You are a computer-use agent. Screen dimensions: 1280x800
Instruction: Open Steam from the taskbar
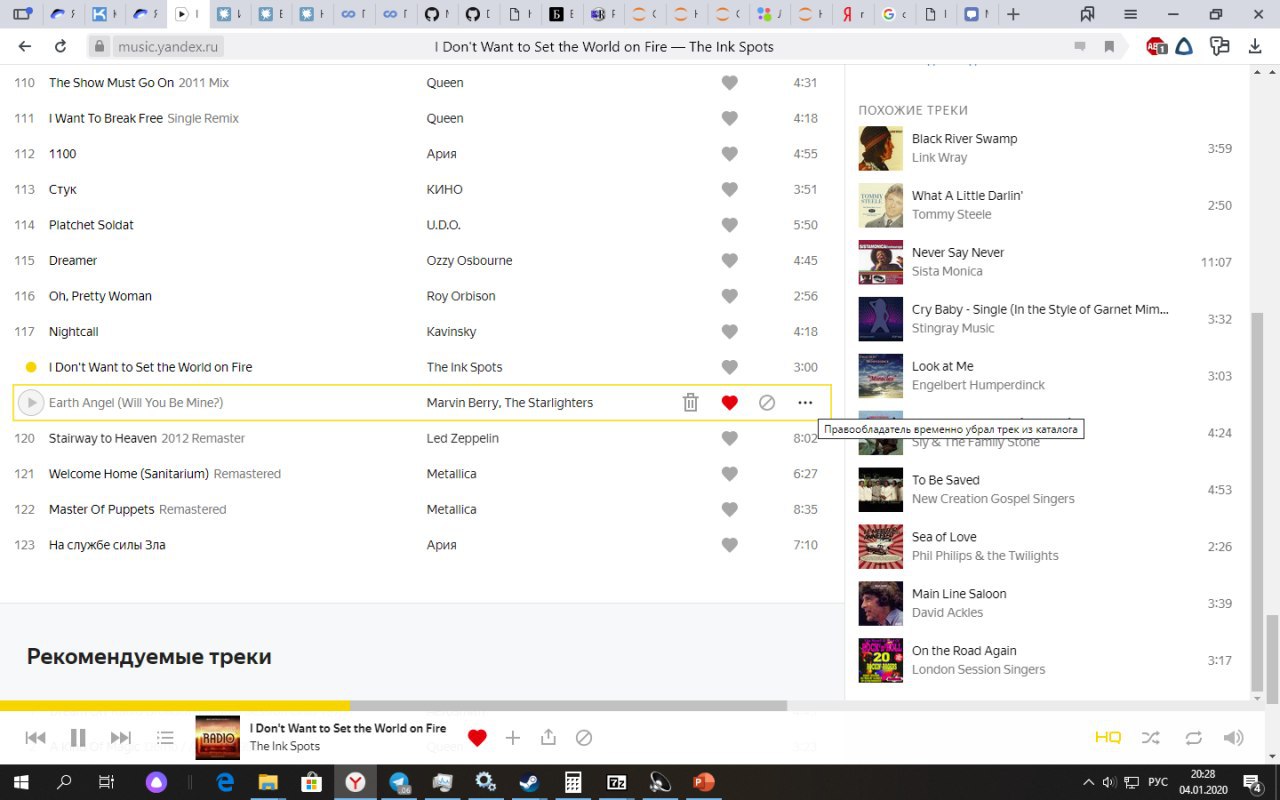(x=528, y=782)
